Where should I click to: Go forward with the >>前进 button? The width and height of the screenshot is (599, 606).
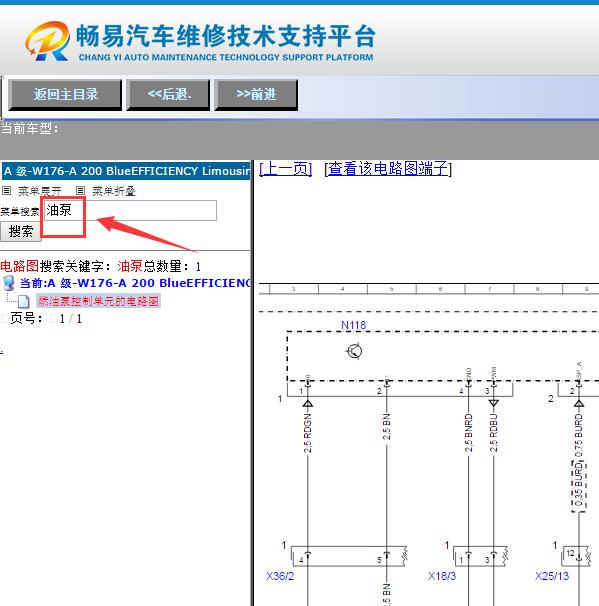tap(256, 95)
